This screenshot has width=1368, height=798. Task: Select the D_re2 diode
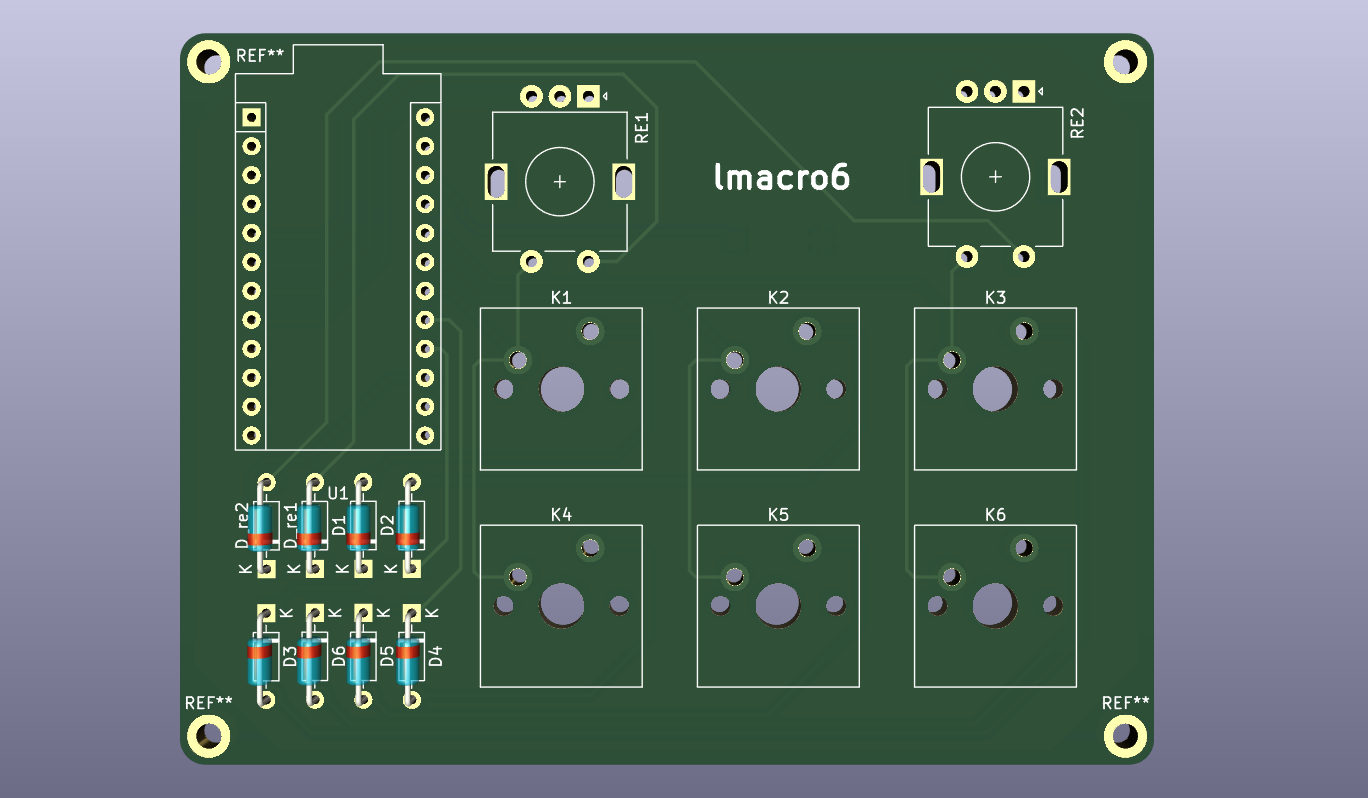point(263,526)
